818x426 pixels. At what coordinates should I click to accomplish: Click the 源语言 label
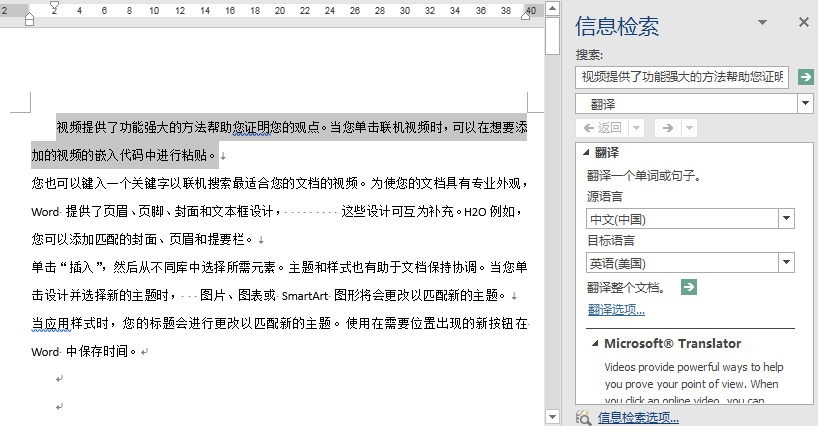(x=605, y=197)
